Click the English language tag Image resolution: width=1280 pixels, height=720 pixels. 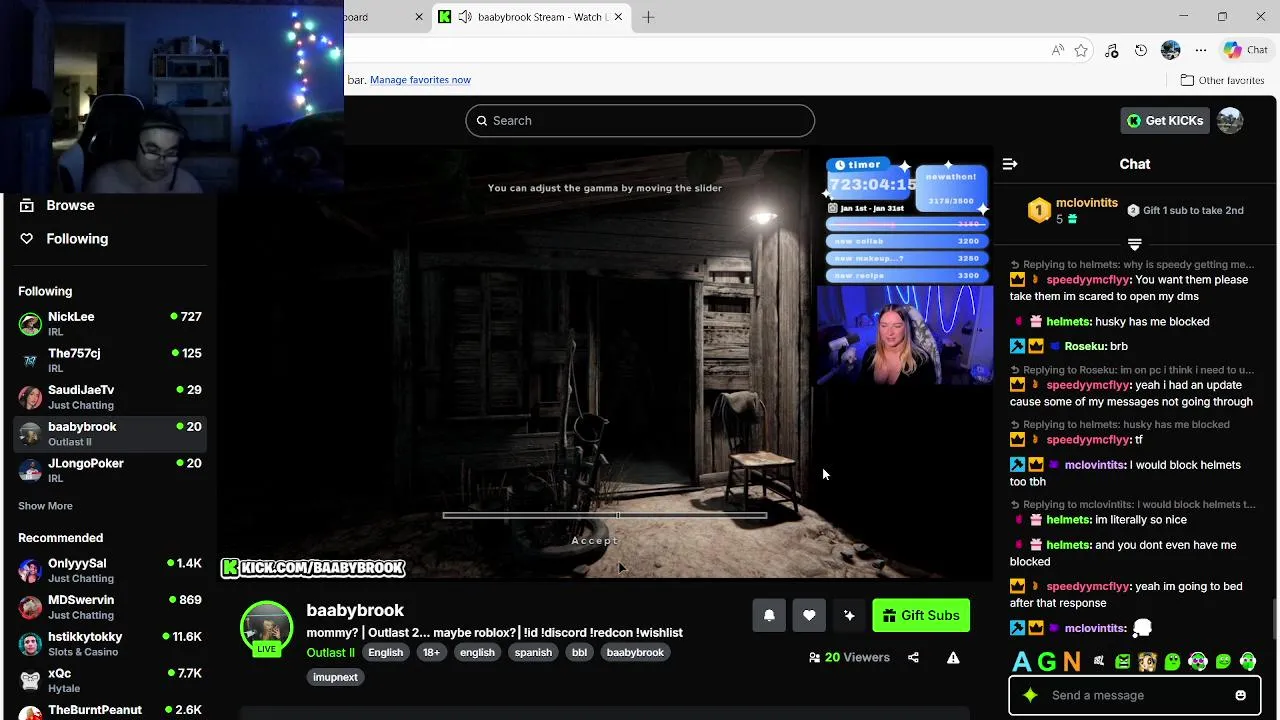(385, 653)
